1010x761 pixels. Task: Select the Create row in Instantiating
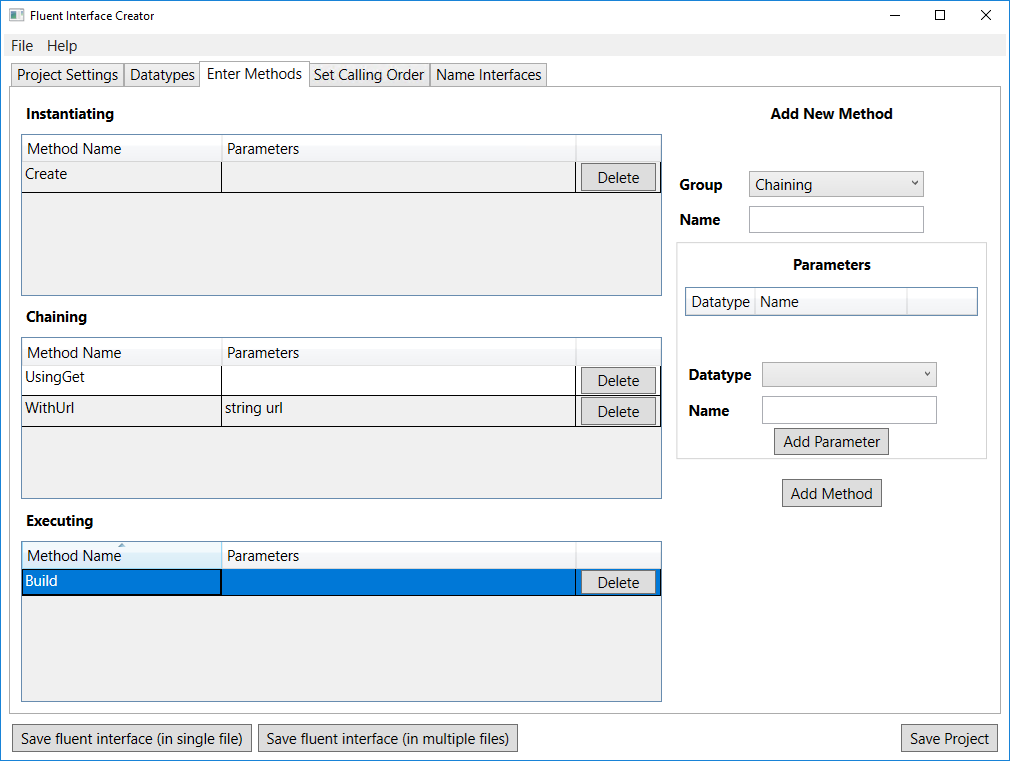click(x=341, y=177)
